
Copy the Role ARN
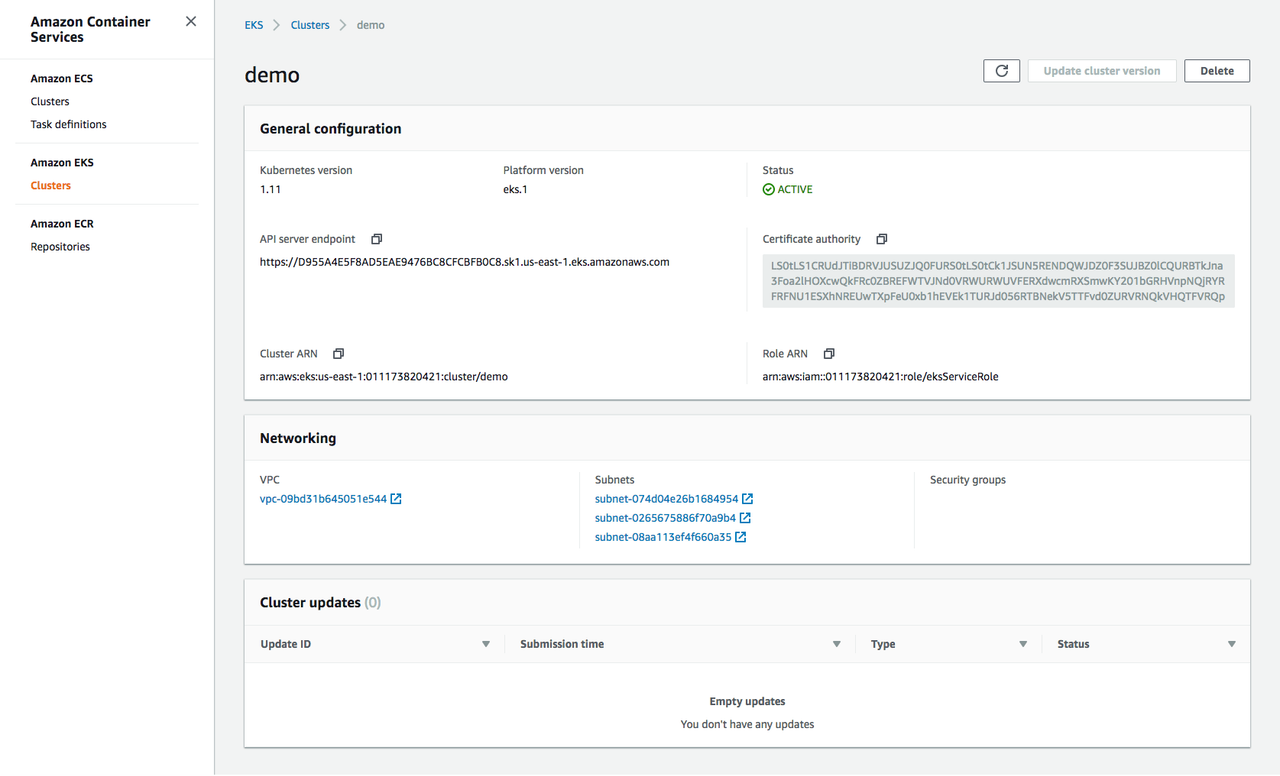pyautogui.click(x=829, y=354)
